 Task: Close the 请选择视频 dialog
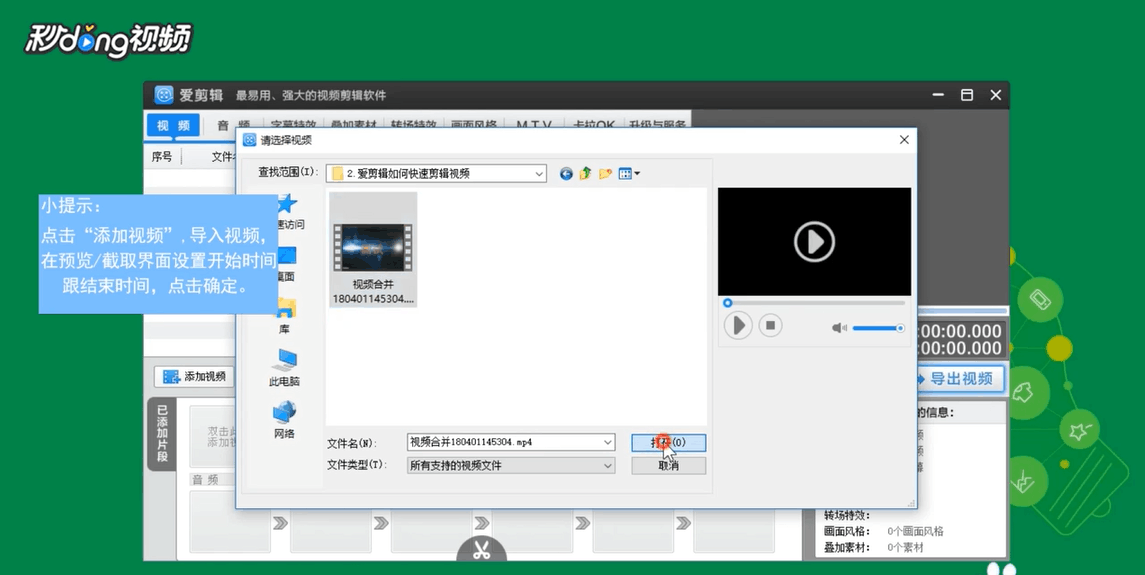[904, 140]
